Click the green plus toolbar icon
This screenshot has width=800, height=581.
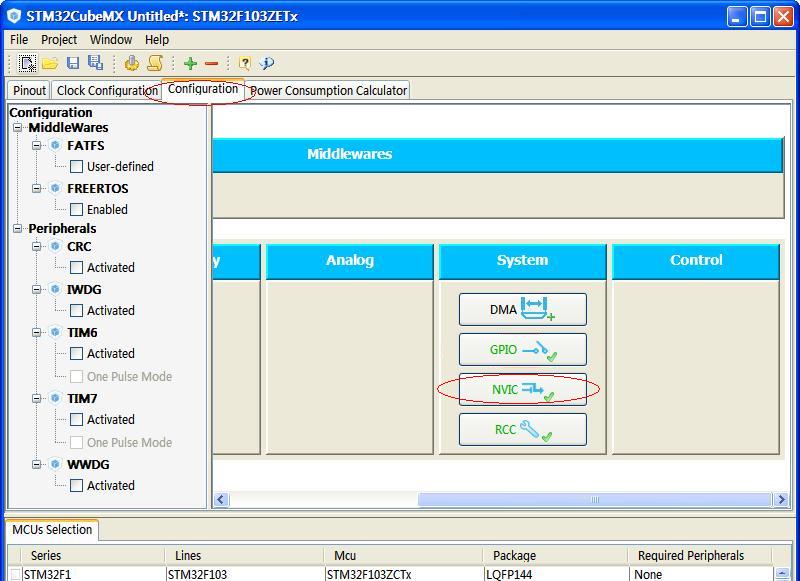point(190,63)
